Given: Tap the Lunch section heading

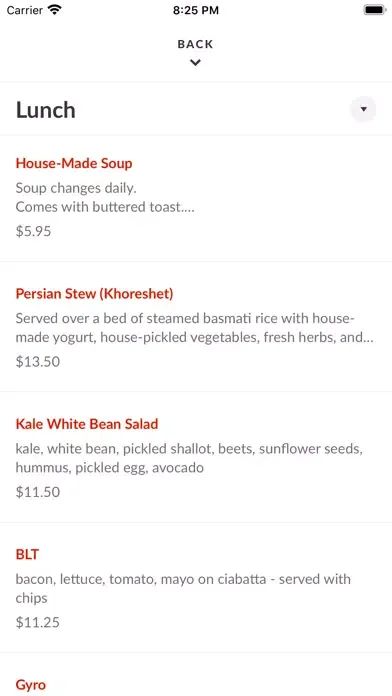Looking at the screenshot, I should (46, 110).
